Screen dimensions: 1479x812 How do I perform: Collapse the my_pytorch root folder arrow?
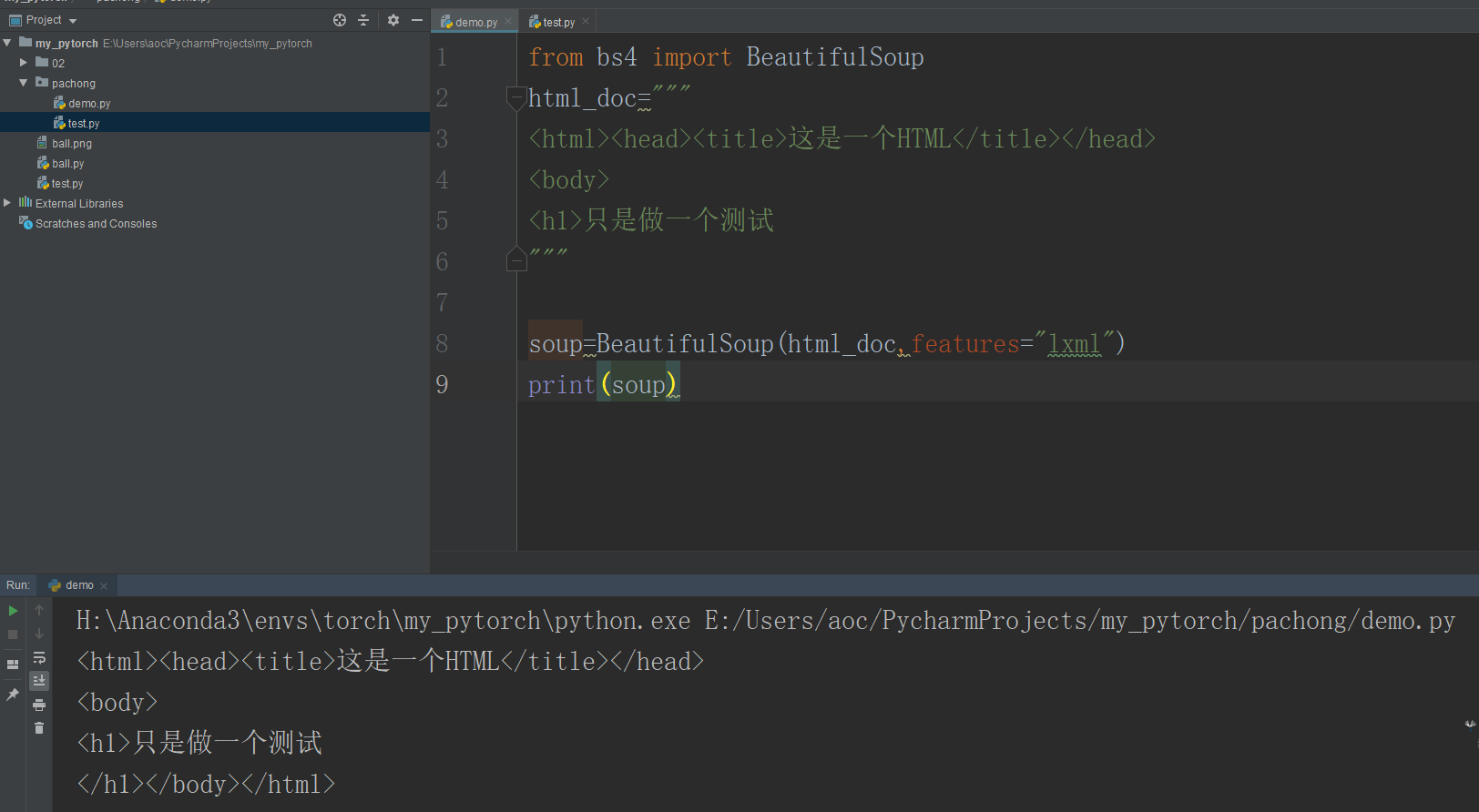tap(7, 43)
